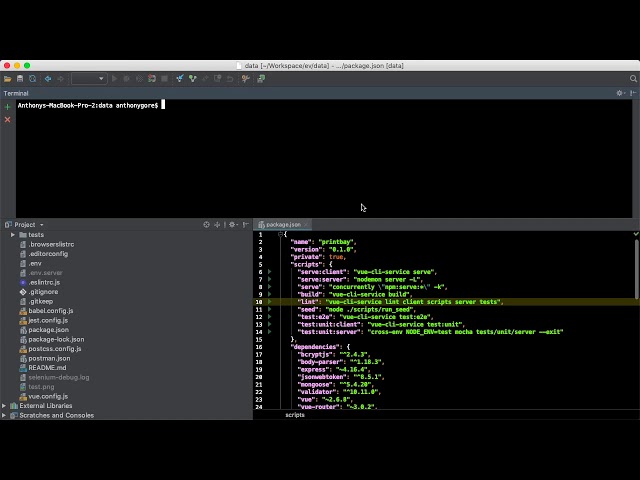Close the terminal session with red X
Image resolution: width=640 pixels, height=480 pixels.
tap(7, 120)
